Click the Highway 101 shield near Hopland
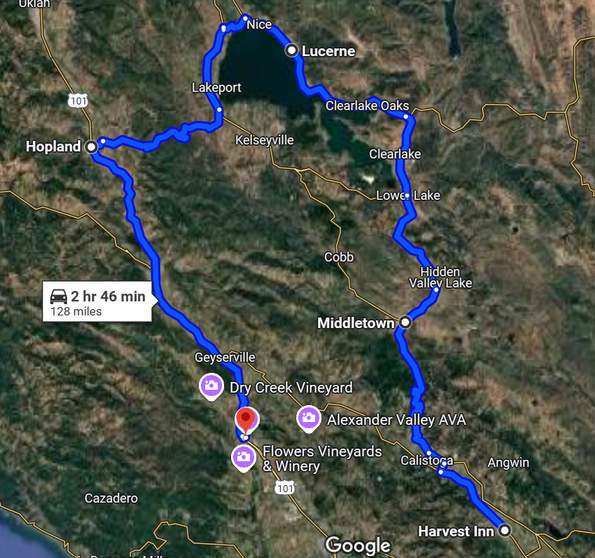Viewport: 595px width, 558px height. (x=78, y=101)
